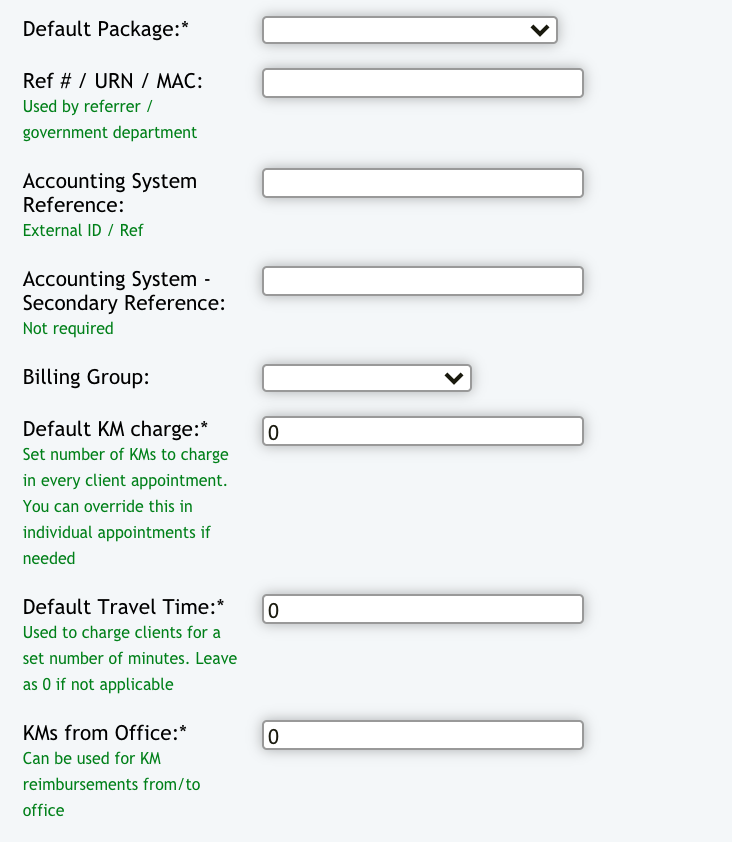
Task: Click the Ref # / URN / MAC input field
Action: pyautogui.click(x=422, y=83)
